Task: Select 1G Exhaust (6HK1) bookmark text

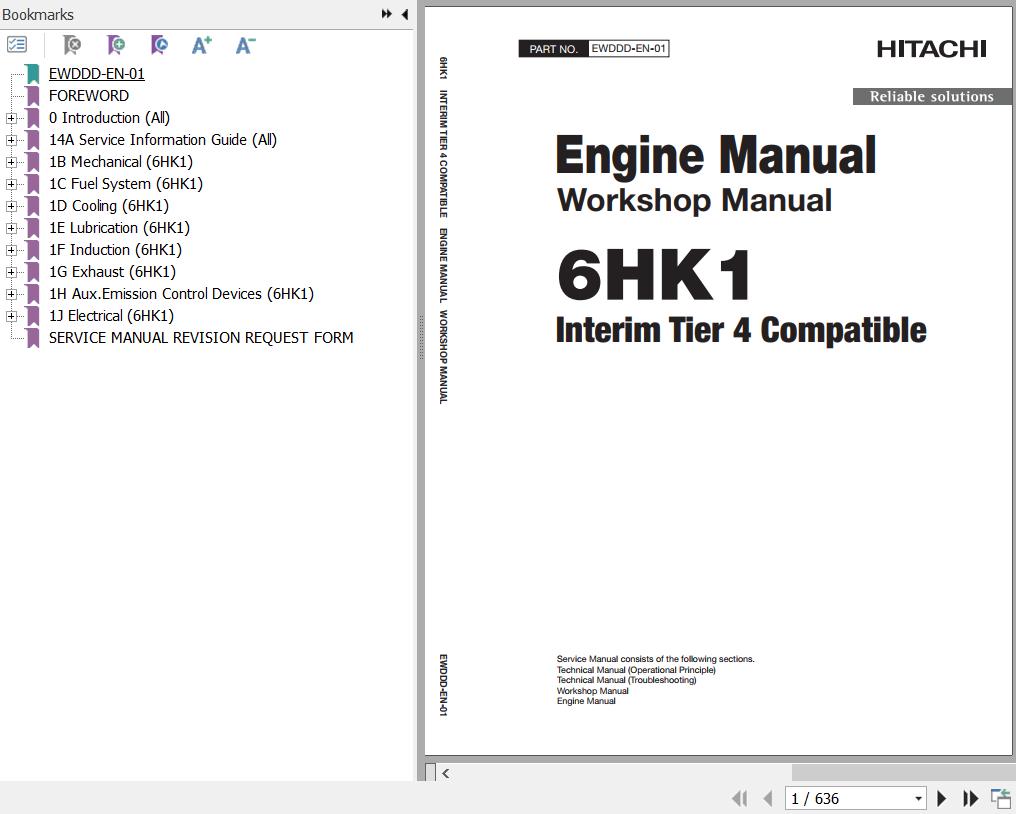Action: pos(112,272)
